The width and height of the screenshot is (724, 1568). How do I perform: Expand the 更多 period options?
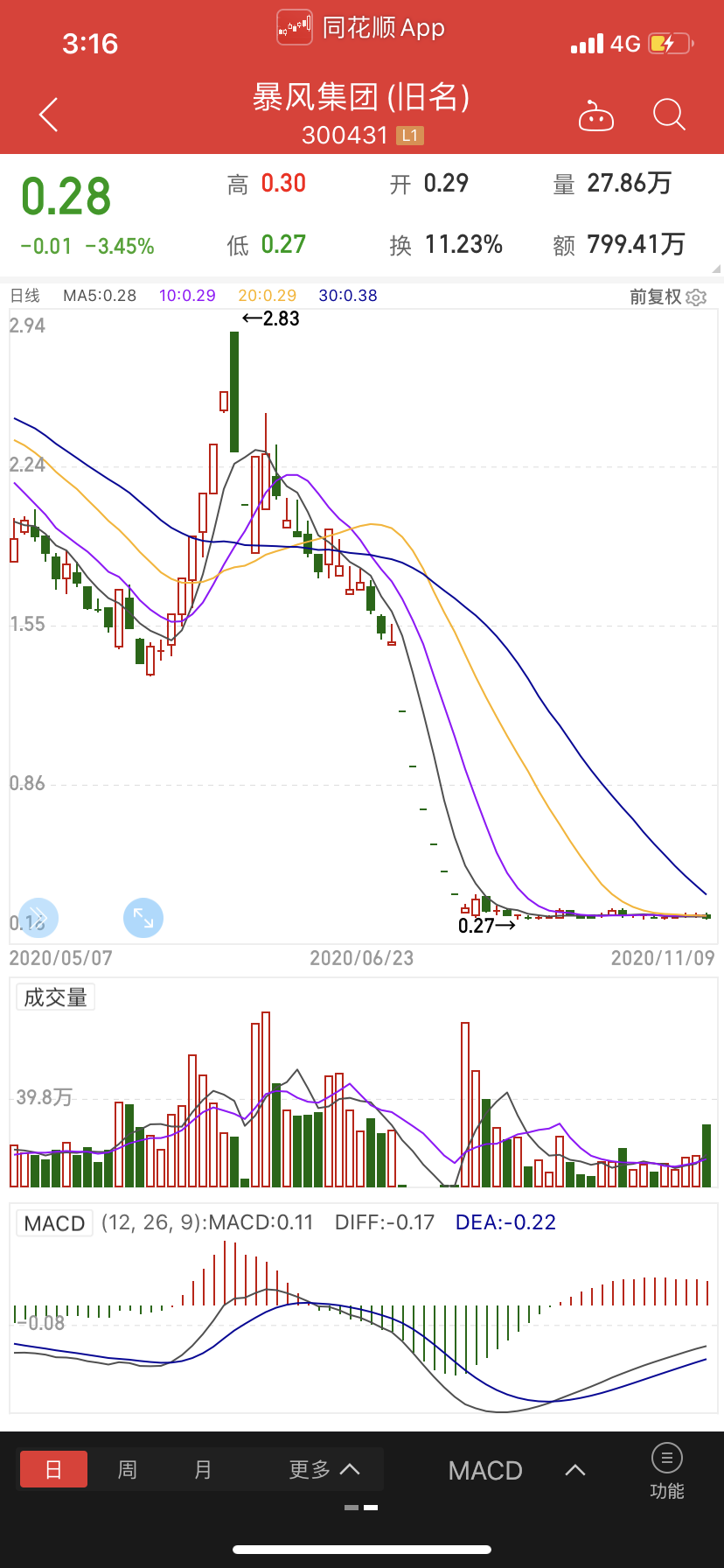point(324,1469)
